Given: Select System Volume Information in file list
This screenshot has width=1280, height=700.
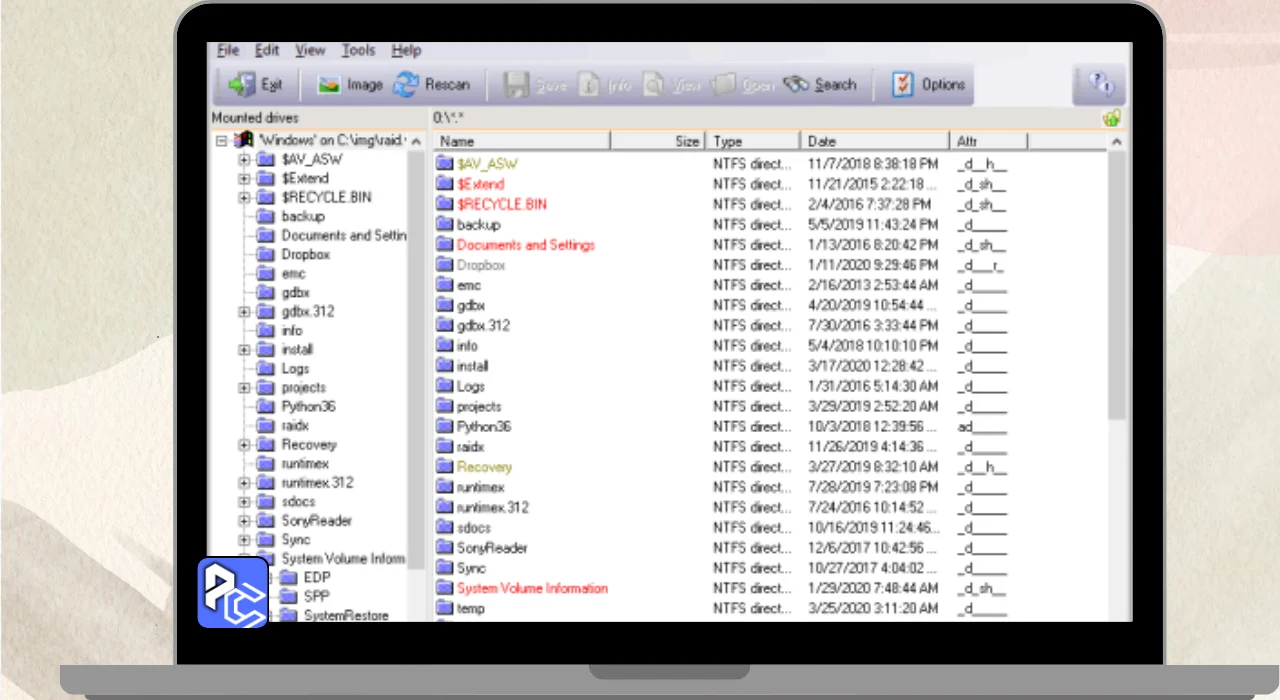Looking at the screenshot, I should (531, 588).
